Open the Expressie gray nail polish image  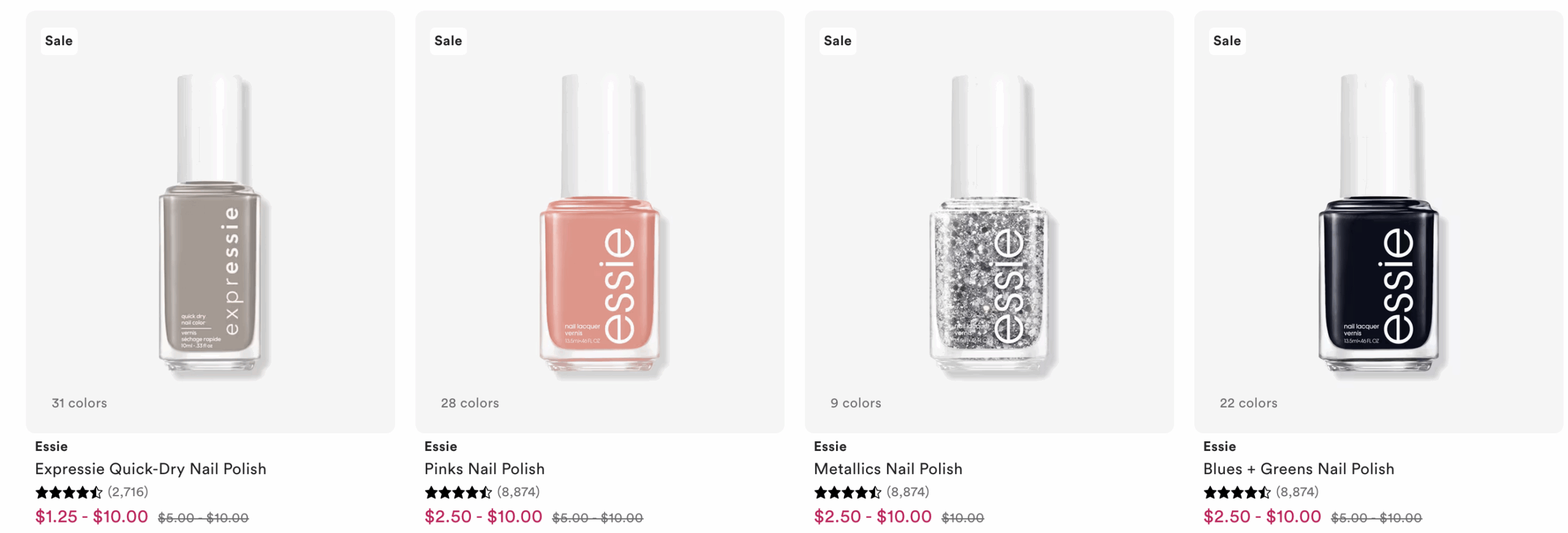[x=210, y=223]
